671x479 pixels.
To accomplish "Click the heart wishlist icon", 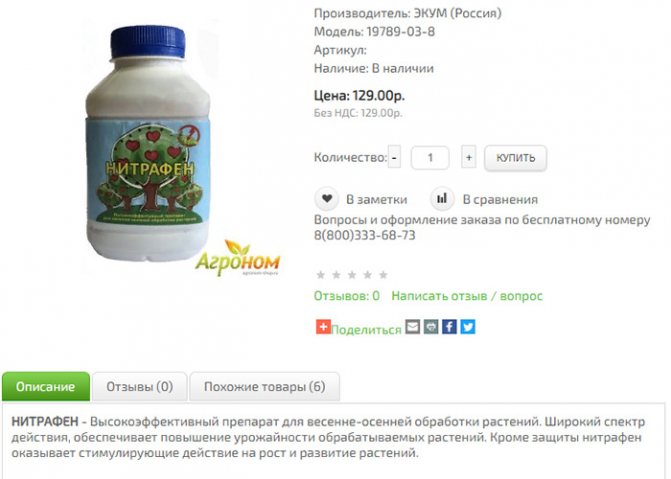I will (x=327, y=199).
